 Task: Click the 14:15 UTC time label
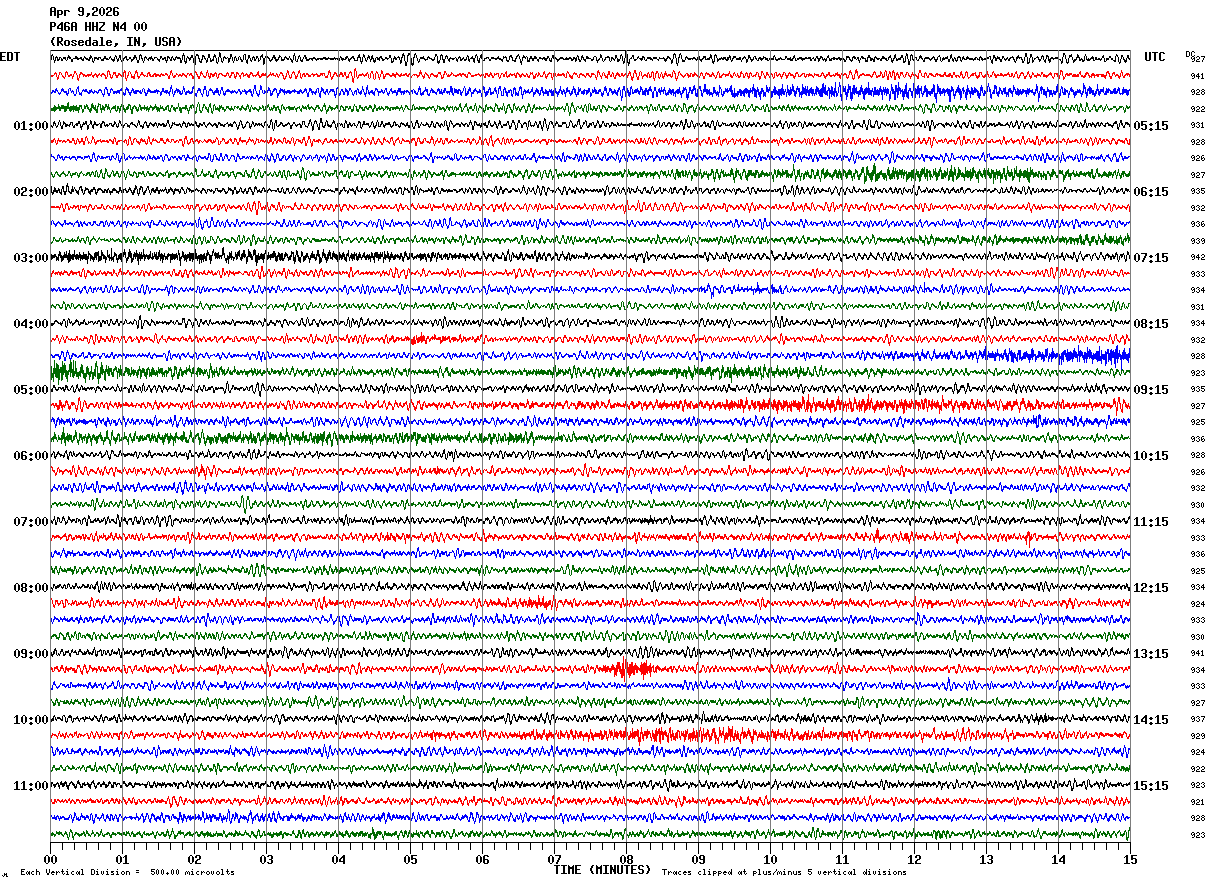tap(1151, 720)
